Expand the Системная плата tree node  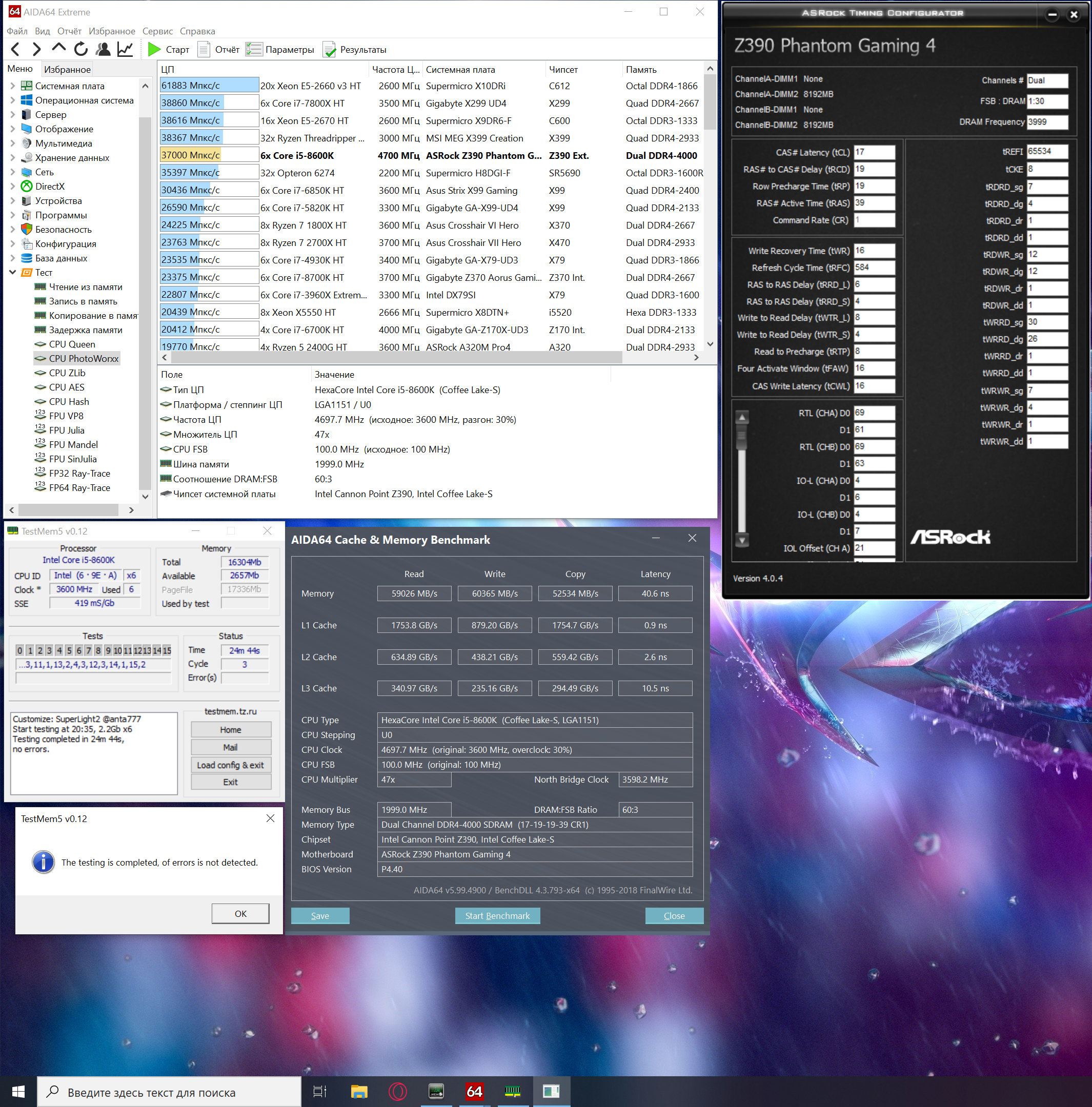(x=12, y=86)
